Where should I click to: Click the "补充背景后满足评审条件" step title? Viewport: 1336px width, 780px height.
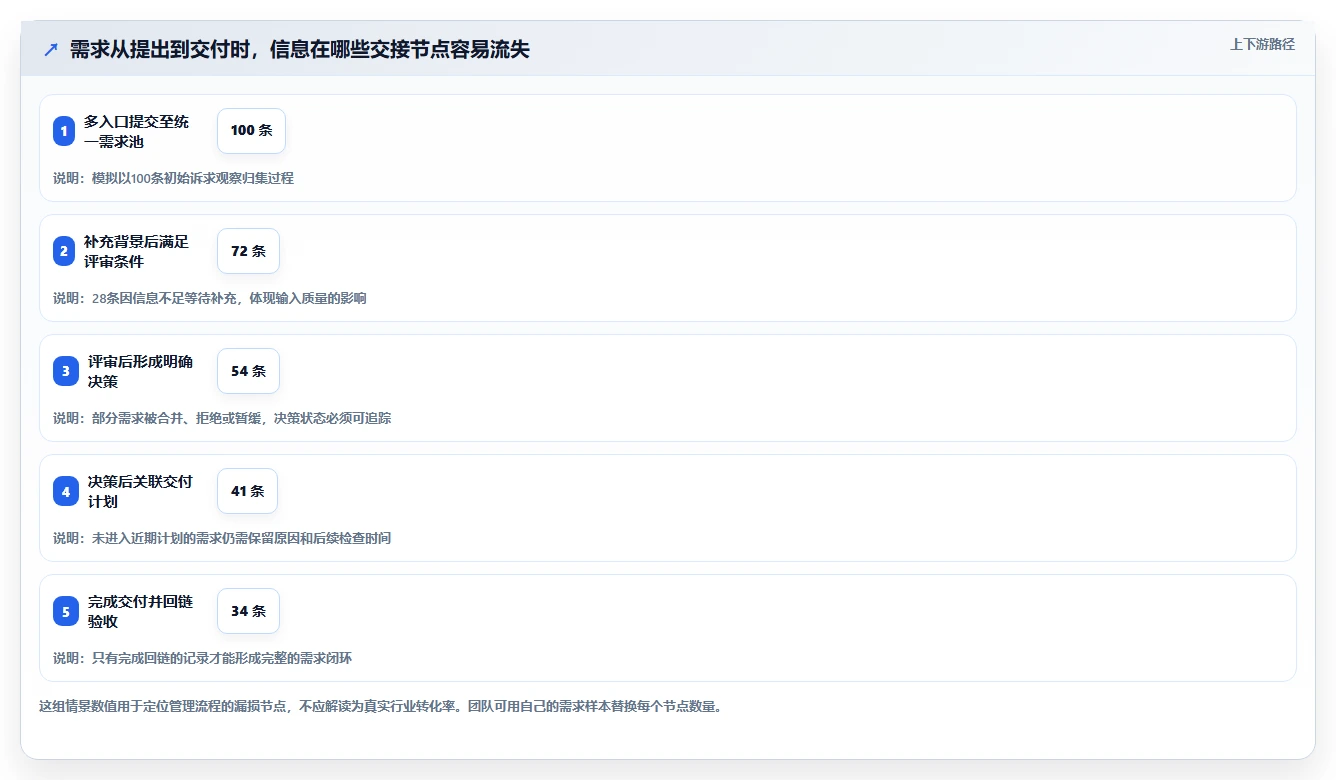[x=136, y=251]
